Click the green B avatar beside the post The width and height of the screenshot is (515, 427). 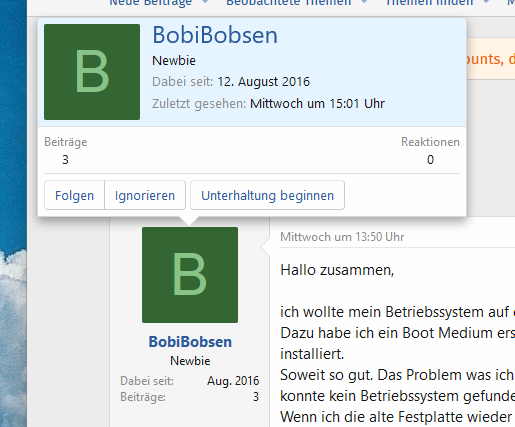[190, 275]
